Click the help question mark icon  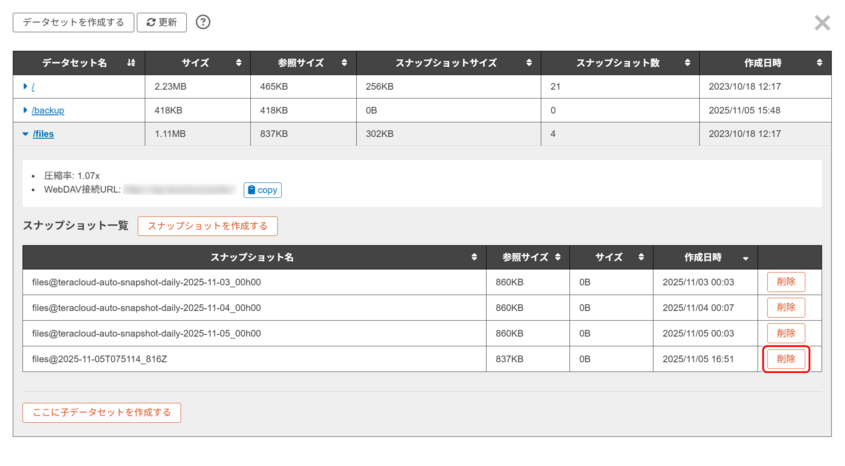click(203, 22)
